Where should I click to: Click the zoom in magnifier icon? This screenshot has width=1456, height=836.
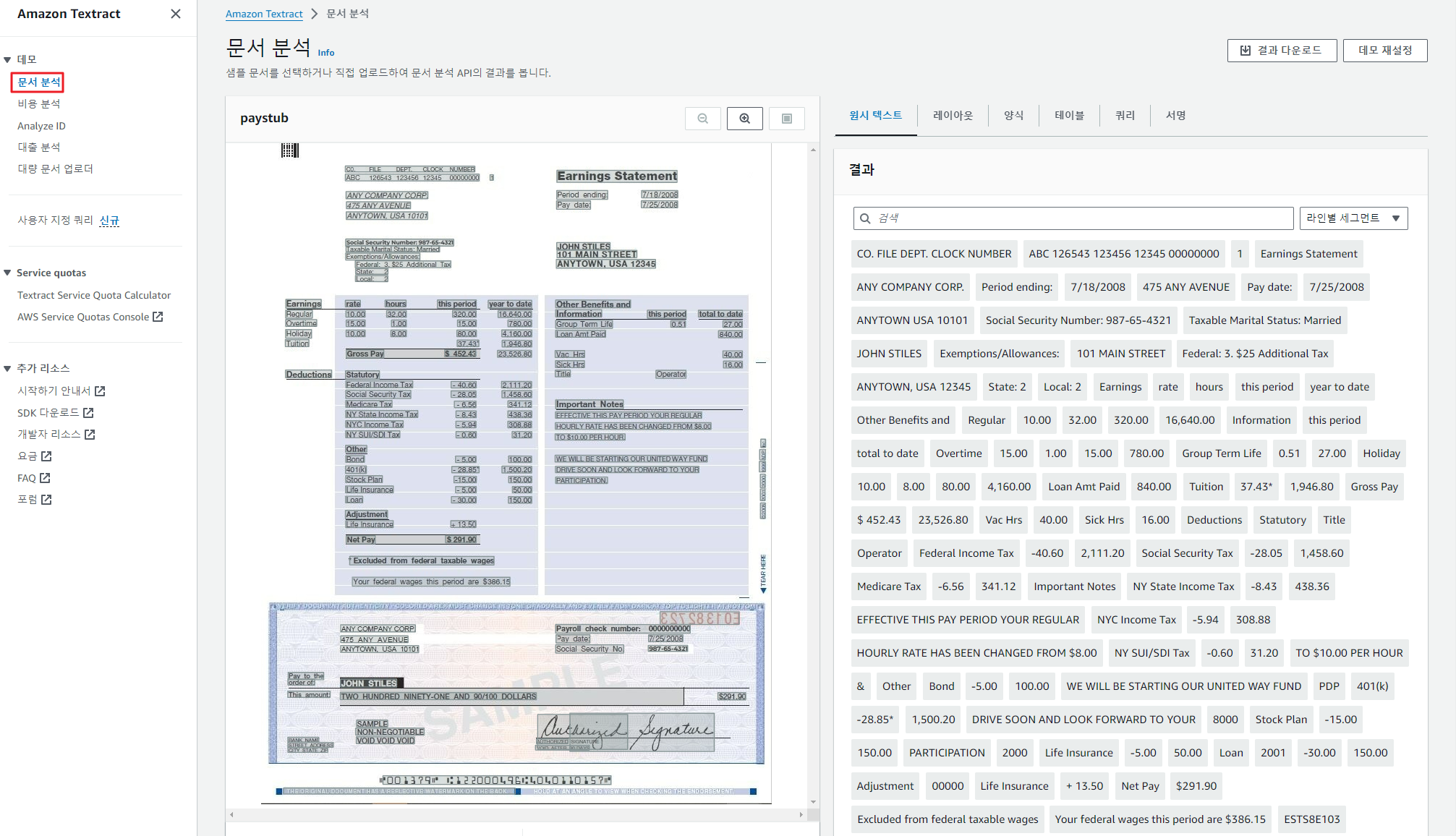(744, 119)
